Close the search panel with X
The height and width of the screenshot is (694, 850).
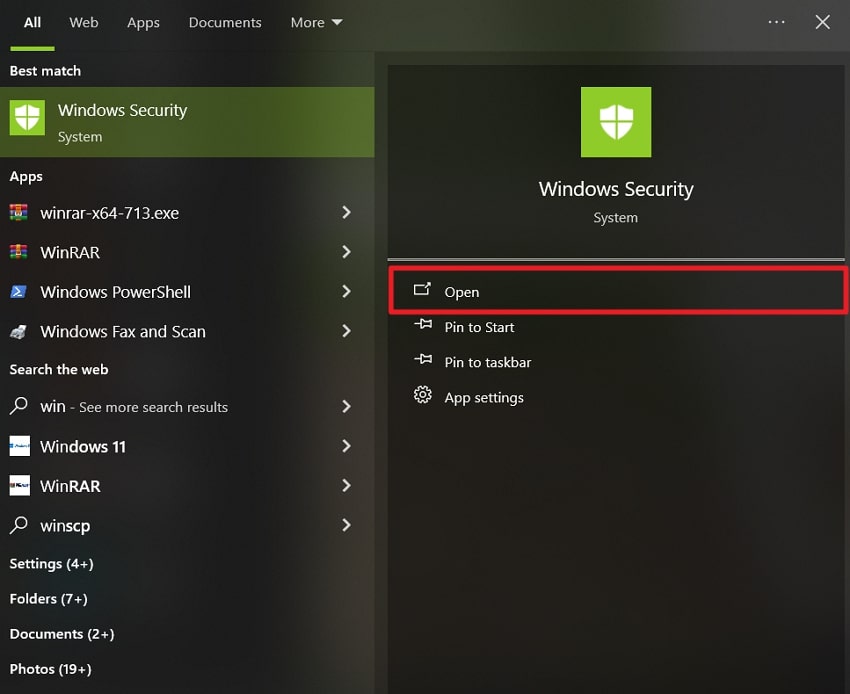point(822,22)
